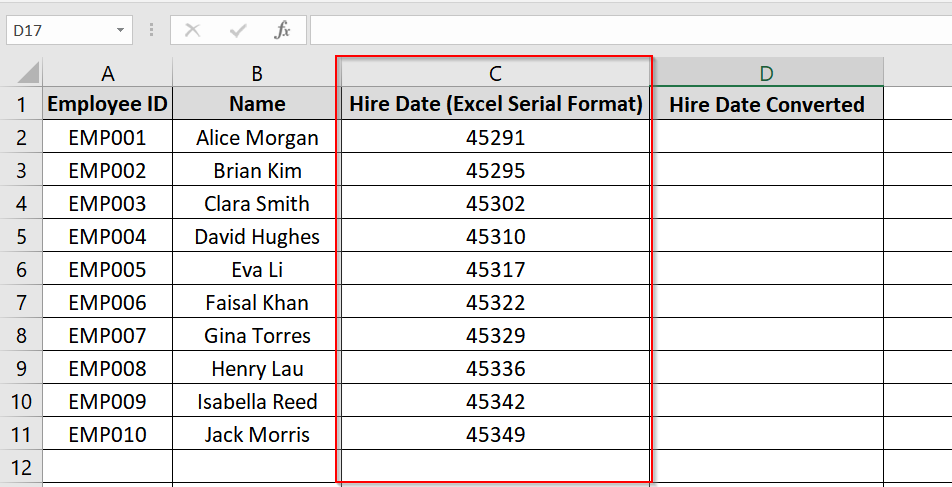Select serial value 45302
952x487 pixels.
495,202
